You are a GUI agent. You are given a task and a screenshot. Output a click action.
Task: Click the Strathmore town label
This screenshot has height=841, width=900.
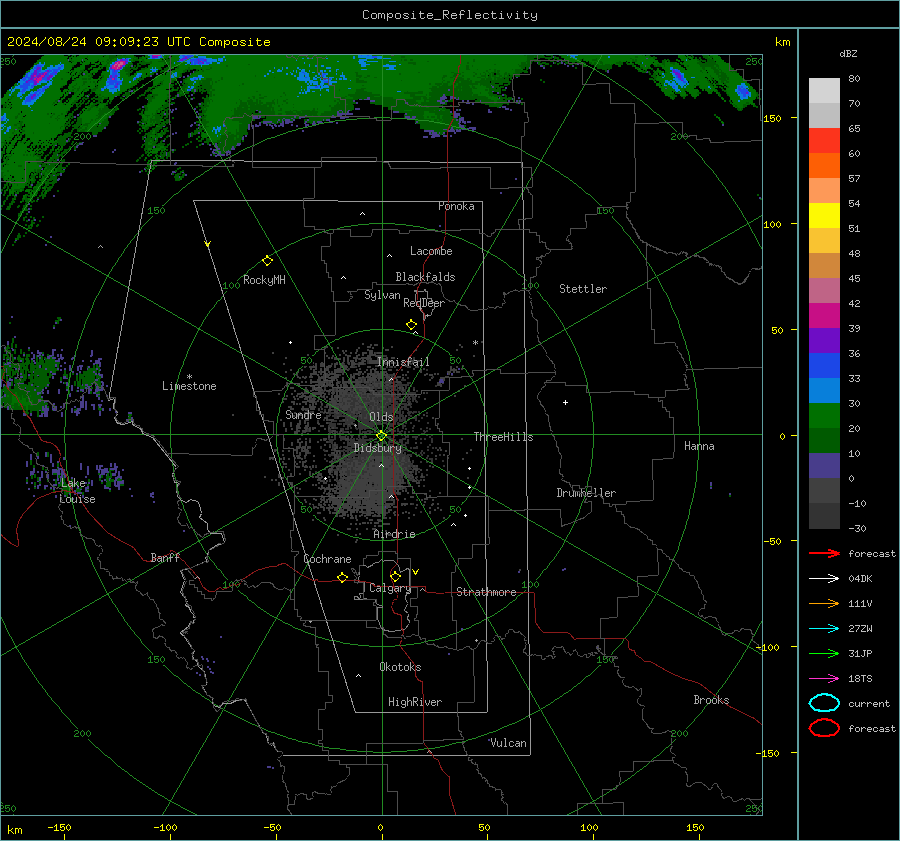point(487,592)
